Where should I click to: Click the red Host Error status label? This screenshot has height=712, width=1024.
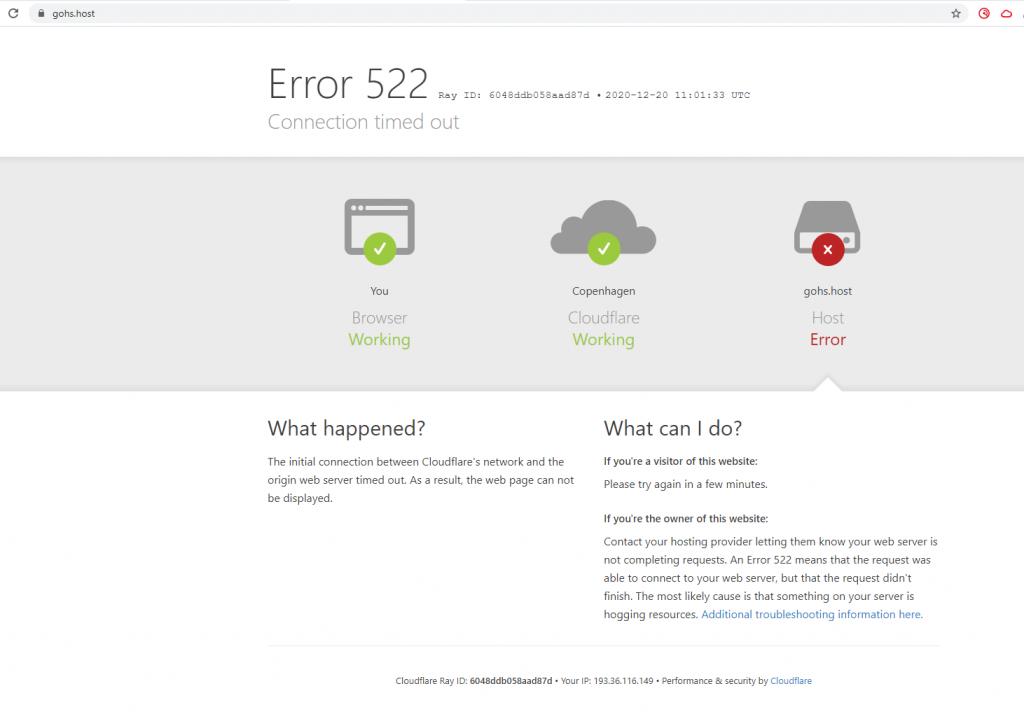pos(827,340)
